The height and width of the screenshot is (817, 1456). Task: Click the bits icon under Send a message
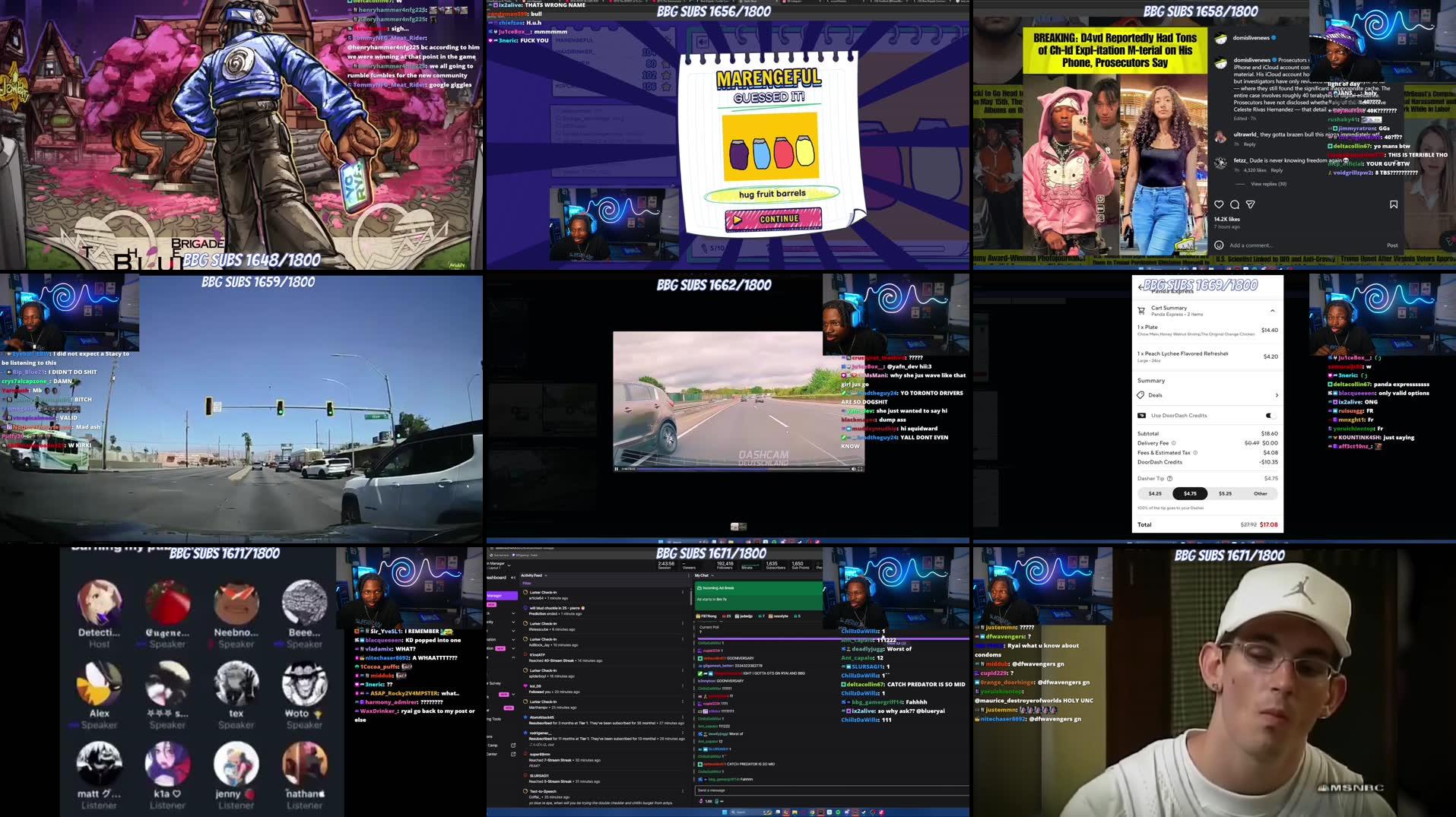[701, 801]
